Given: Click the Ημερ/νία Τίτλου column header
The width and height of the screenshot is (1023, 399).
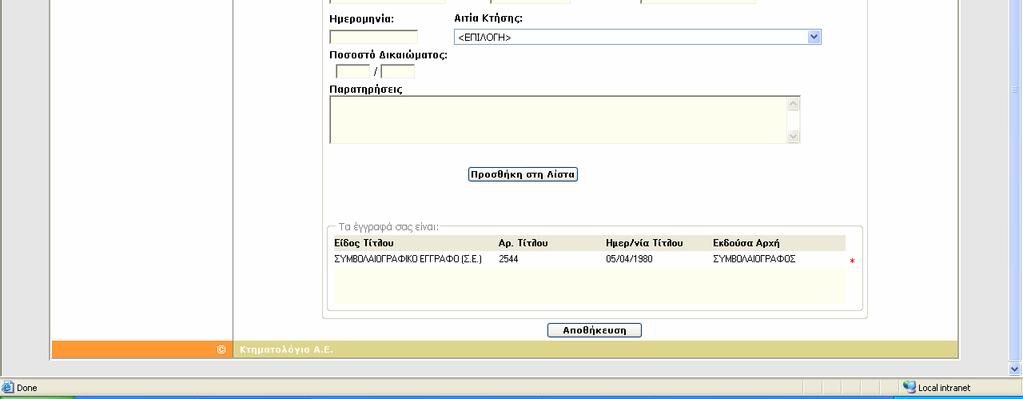Looking at the screenshot, I should point(644,243).
